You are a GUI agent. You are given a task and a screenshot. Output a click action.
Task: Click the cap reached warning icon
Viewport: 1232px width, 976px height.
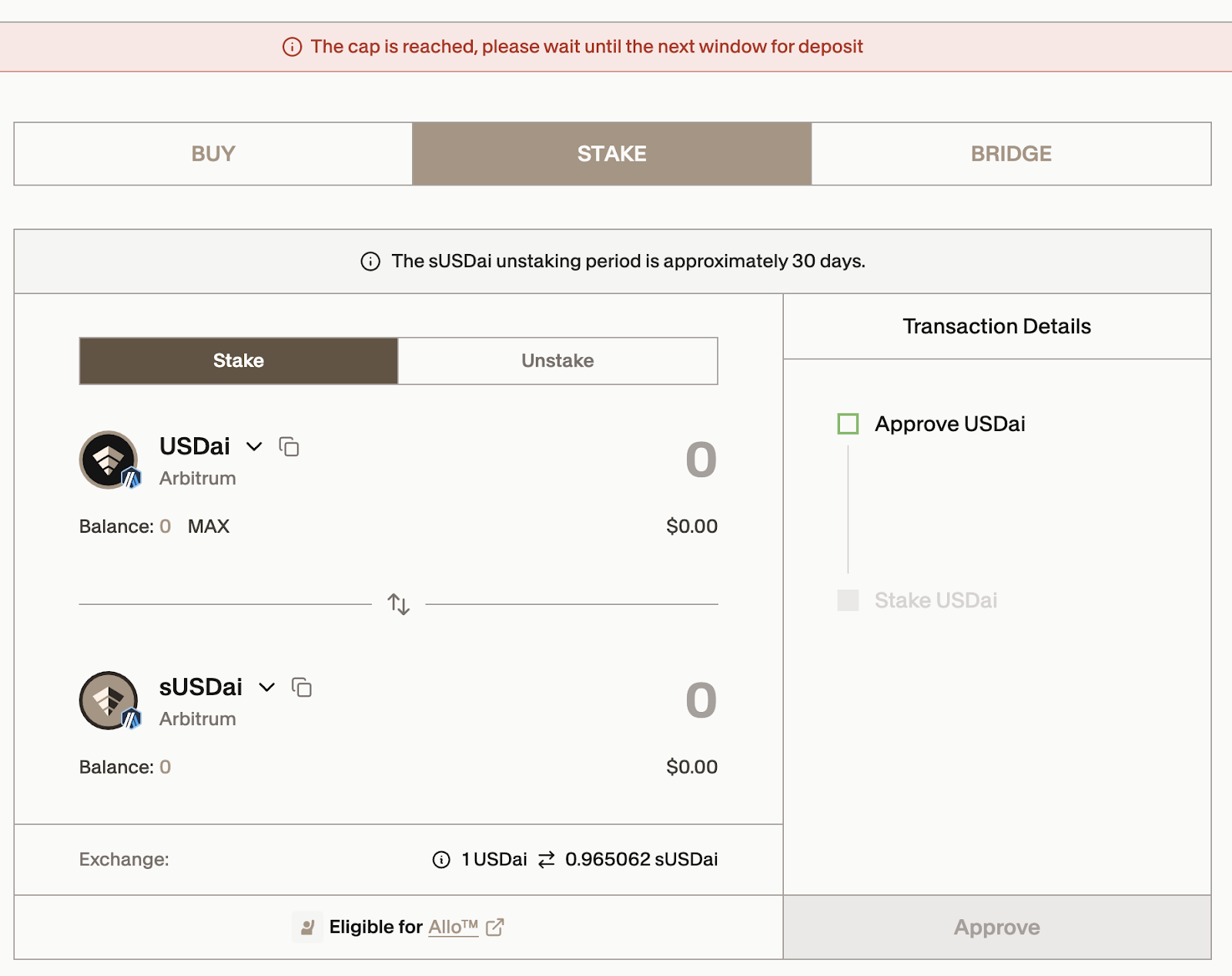tap(292, 47)
